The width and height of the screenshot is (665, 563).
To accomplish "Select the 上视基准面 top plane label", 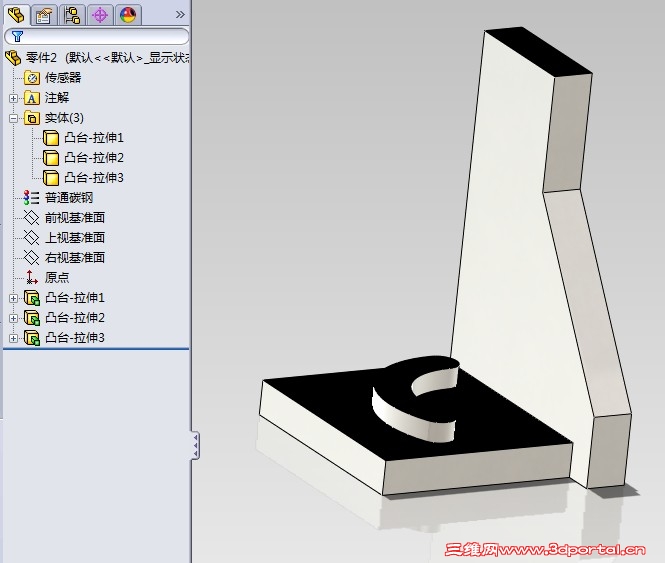I will coord(75,238).
